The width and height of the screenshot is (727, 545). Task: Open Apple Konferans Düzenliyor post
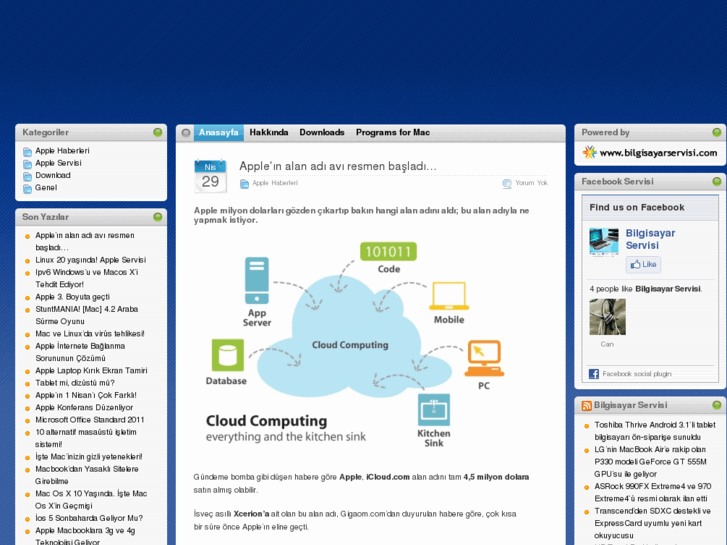click(84, 407)
